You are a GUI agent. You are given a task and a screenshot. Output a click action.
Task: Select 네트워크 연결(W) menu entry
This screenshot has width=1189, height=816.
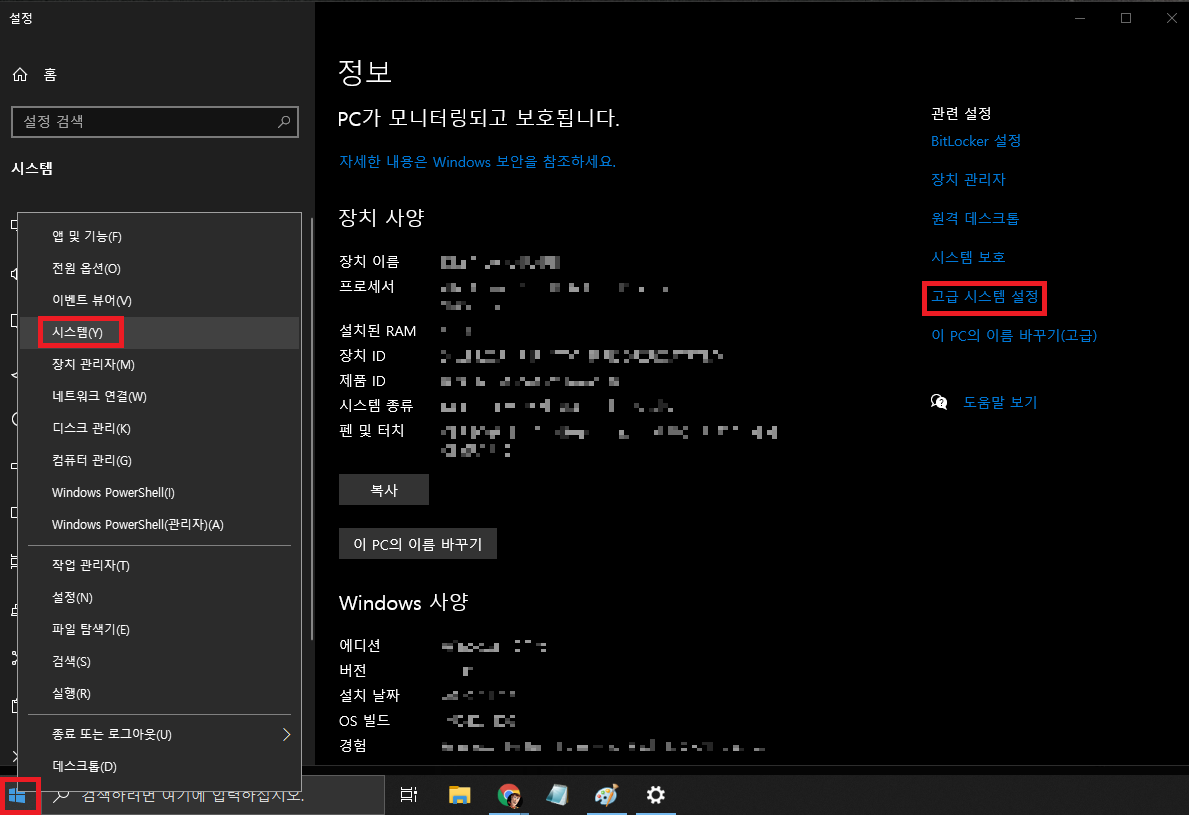pos(159,397)
